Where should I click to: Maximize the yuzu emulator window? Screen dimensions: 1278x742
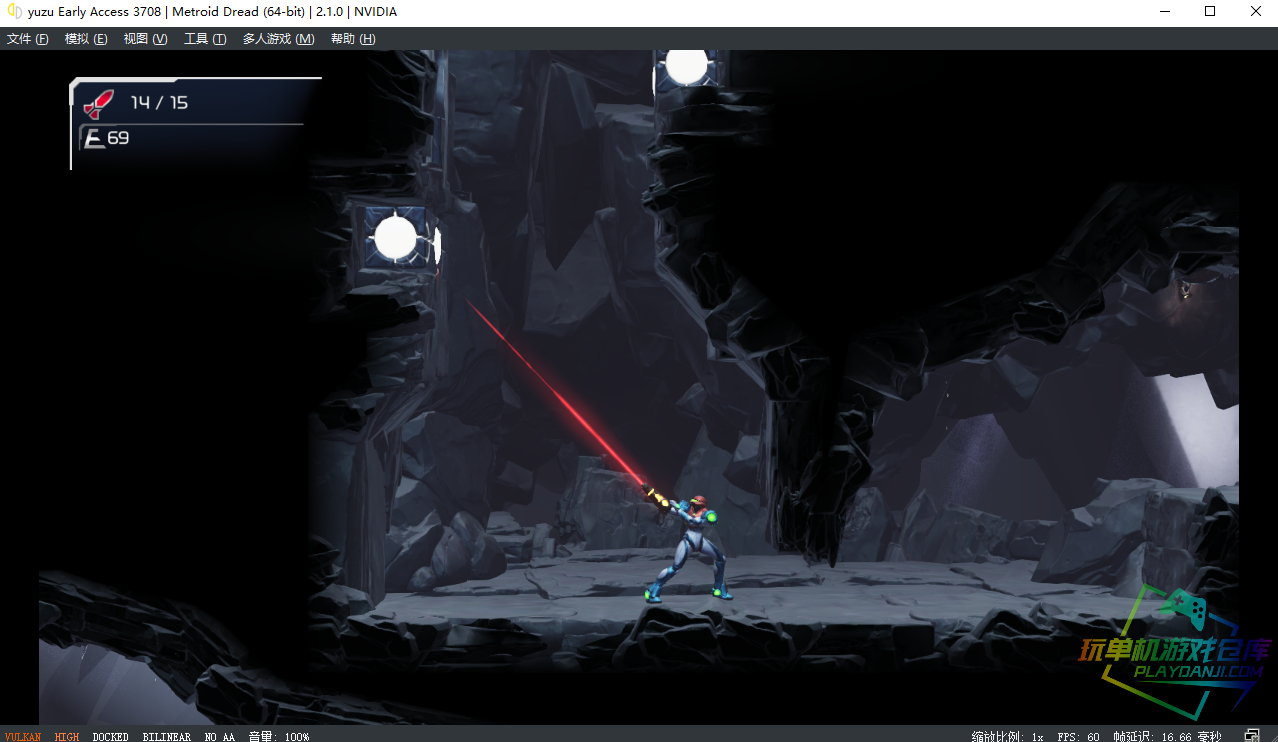click(1210, 12)
